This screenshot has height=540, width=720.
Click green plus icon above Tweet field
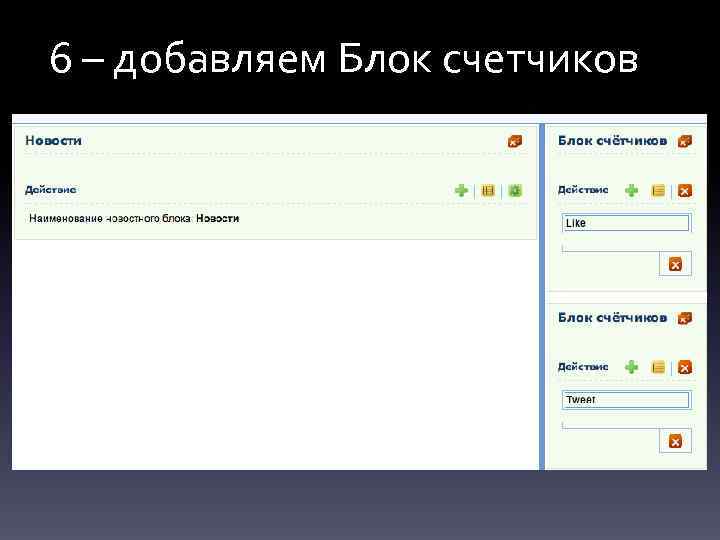coord(632,367)
